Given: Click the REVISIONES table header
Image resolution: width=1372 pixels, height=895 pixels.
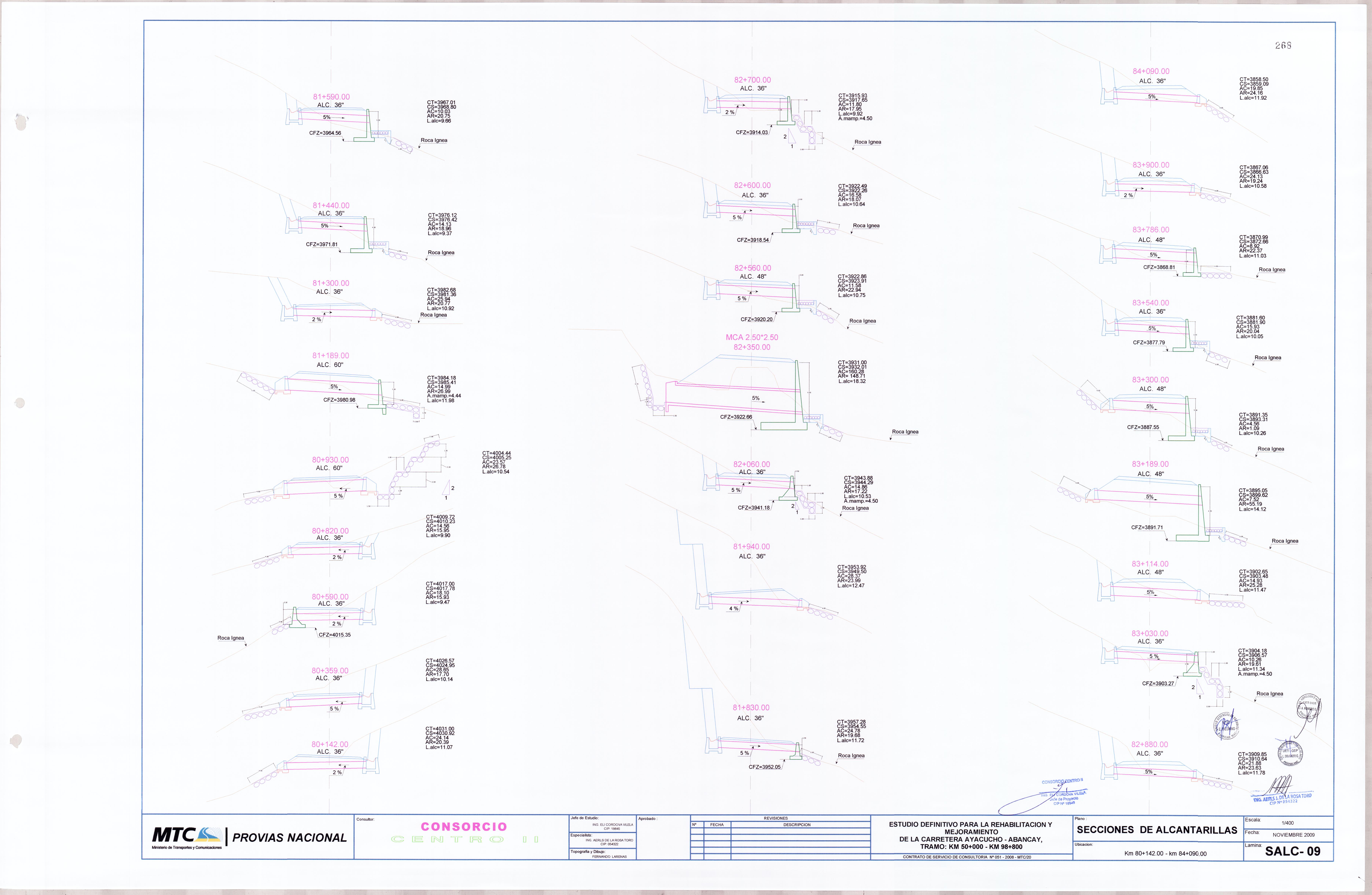Looking at the screenshot, I should click(x=775, y=818).
